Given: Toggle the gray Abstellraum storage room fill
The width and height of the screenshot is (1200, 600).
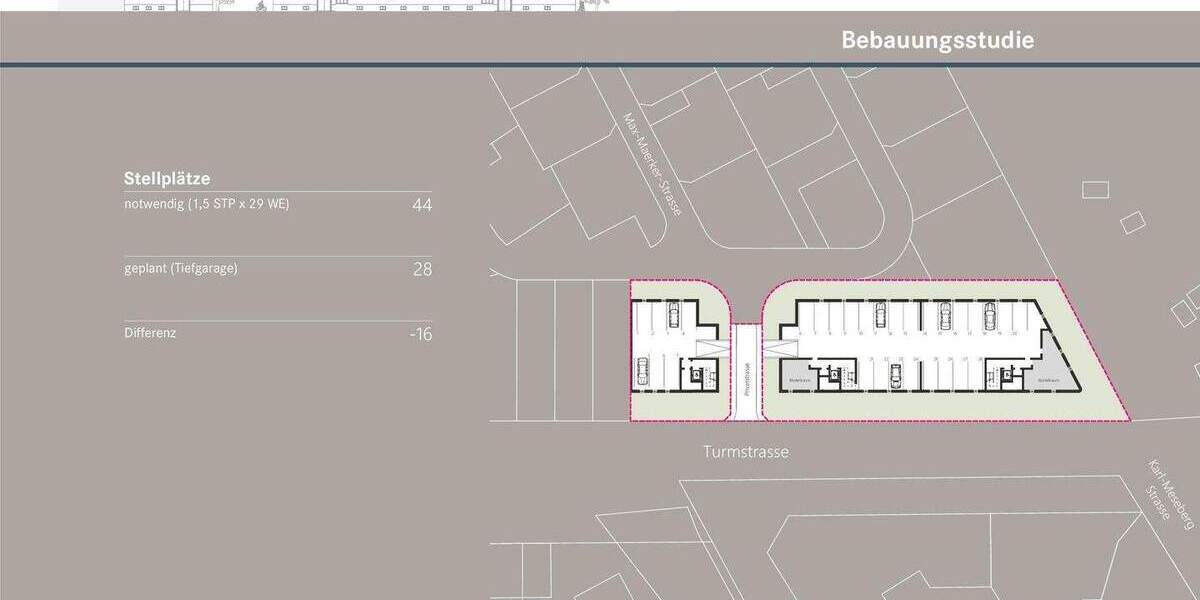Looking at the screenshot, I should point(1048,378).
